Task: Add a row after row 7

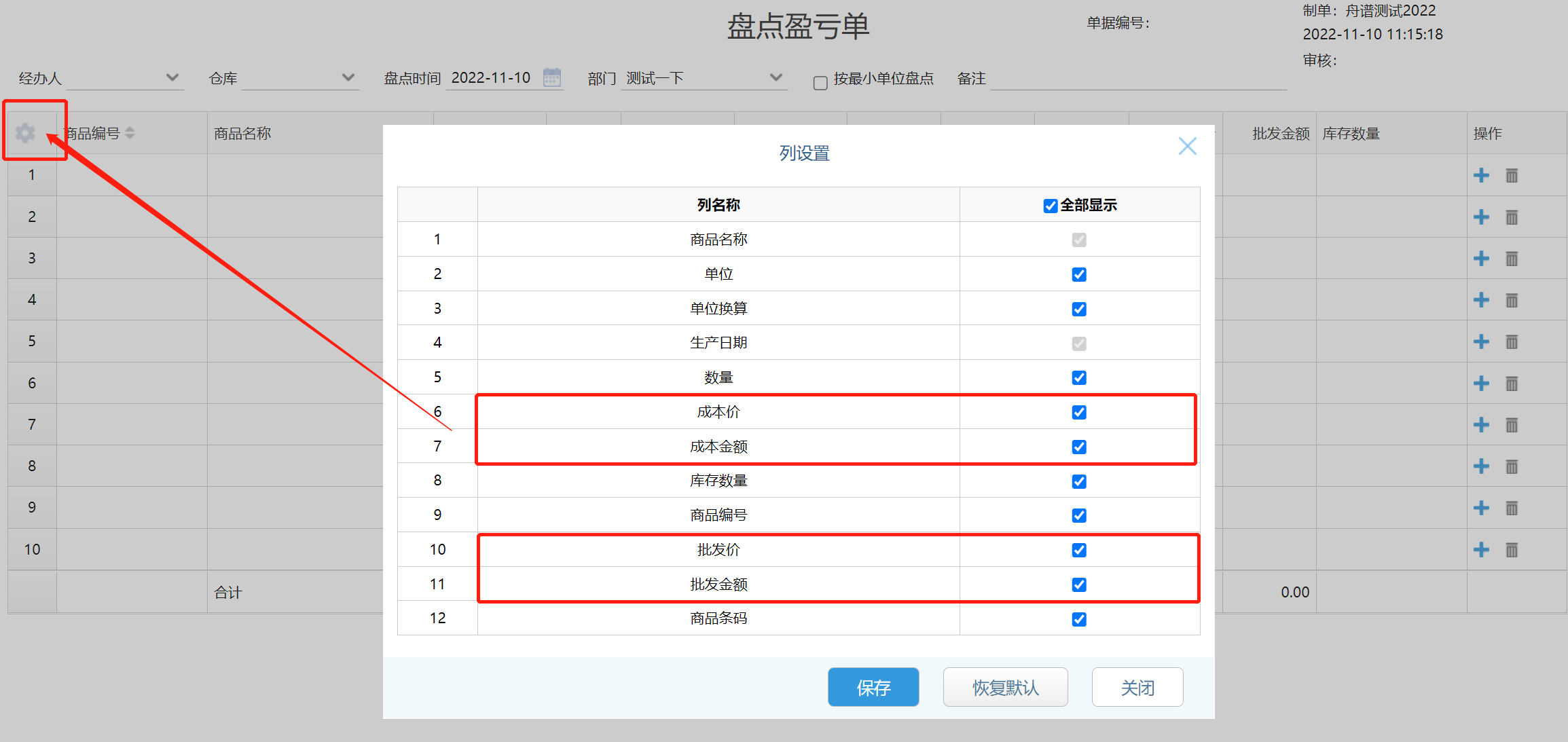Action: (1481, 425)
